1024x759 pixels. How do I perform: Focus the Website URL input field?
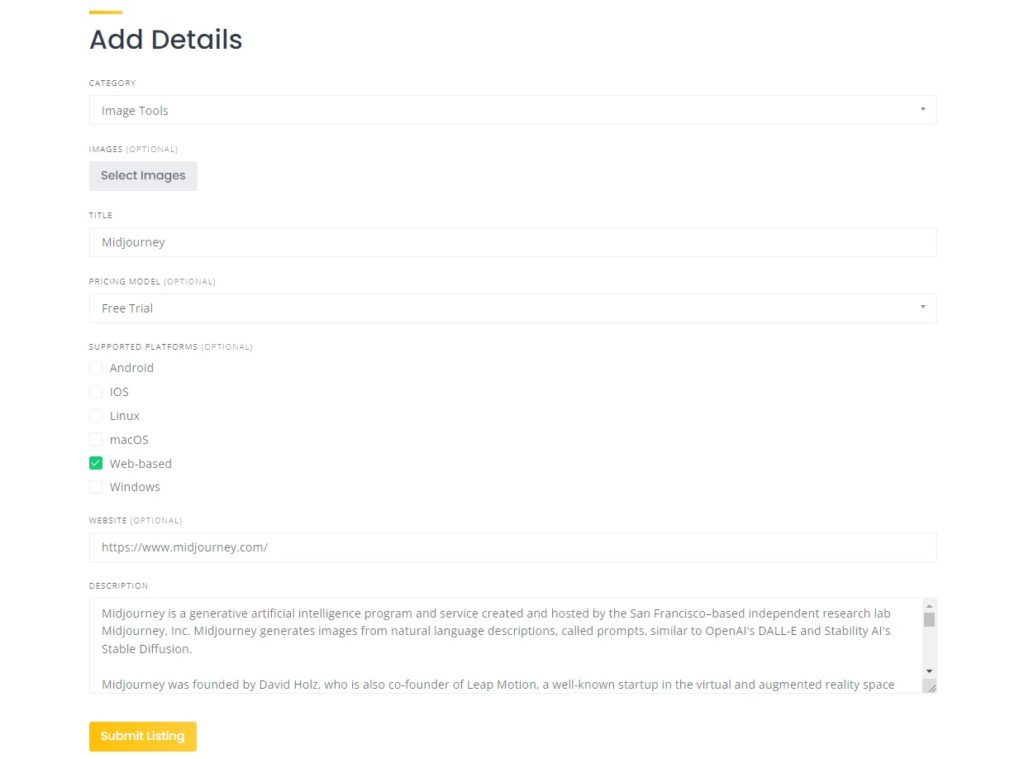click(x=512, y=547)
